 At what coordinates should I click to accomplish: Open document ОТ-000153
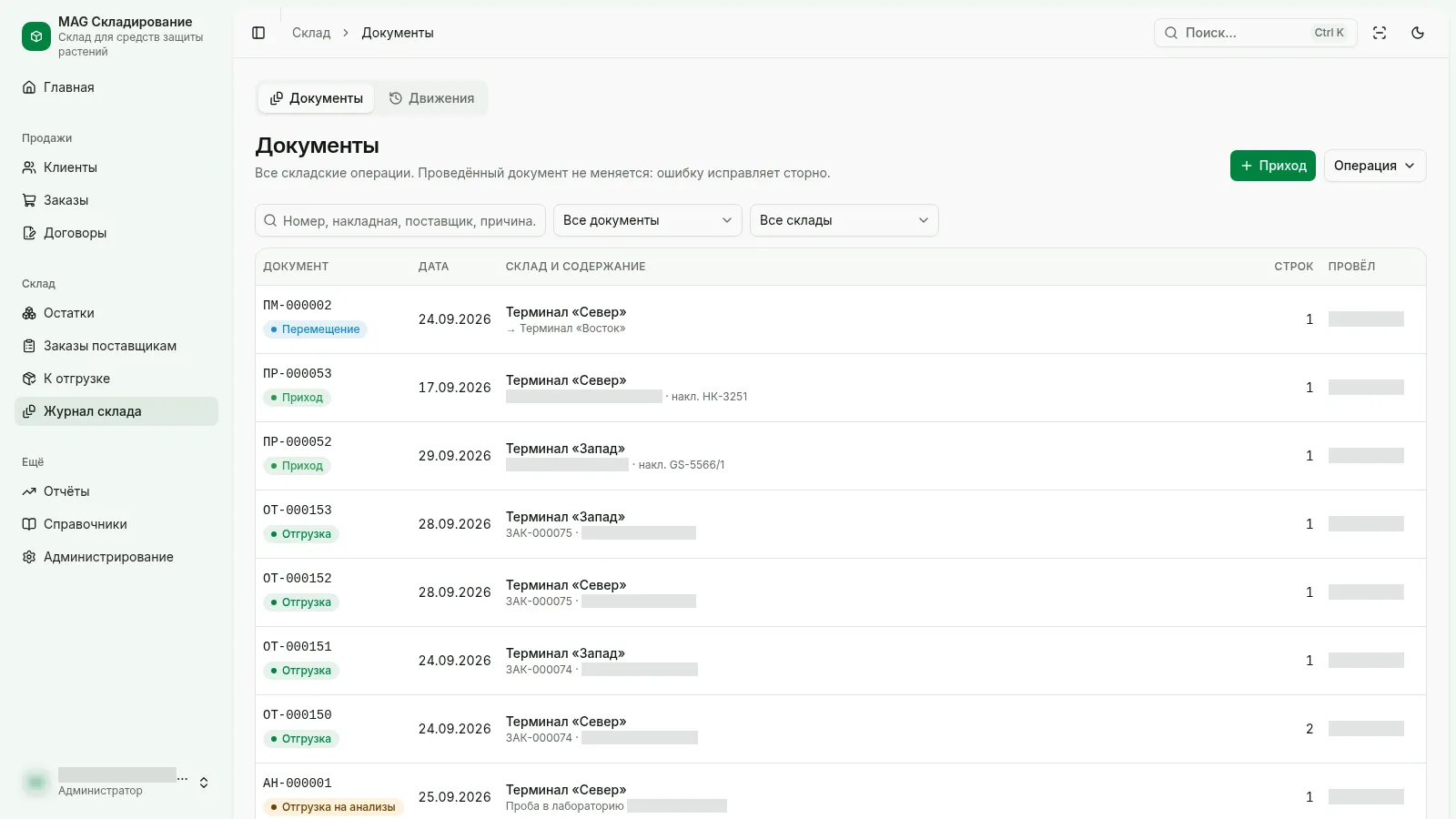point(298,511)
